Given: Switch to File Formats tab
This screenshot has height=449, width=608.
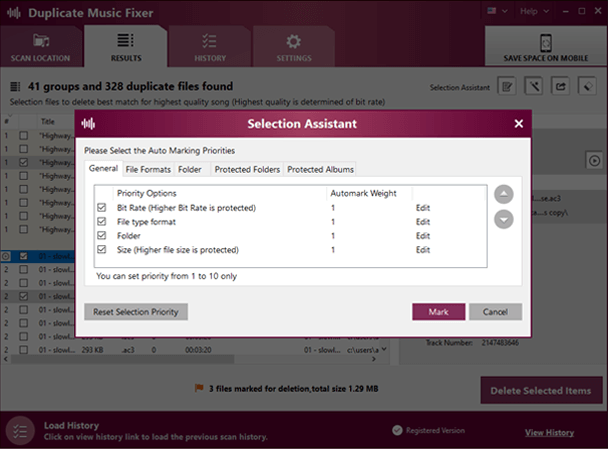Looking at the screenshot, I should (148, 169).
